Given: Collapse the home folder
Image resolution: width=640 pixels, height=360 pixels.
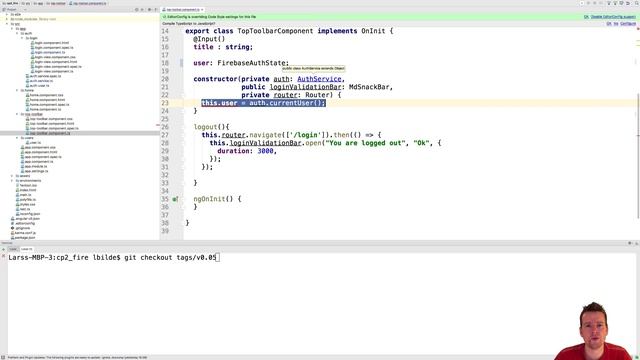Looking at the screenshot, I should 17,90.
